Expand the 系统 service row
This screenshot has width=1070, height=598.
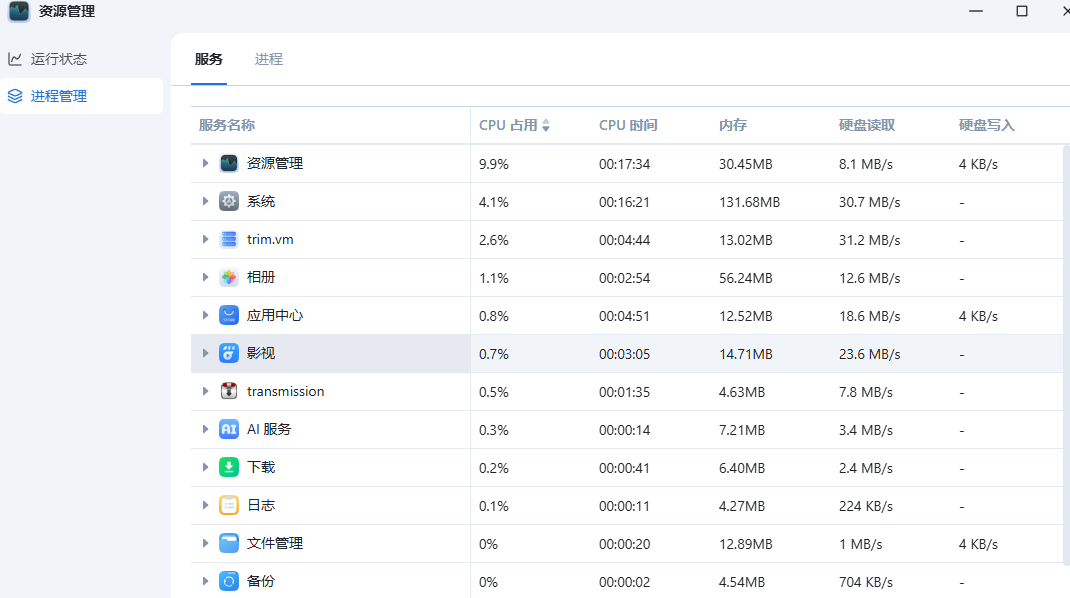click(205, 201)
